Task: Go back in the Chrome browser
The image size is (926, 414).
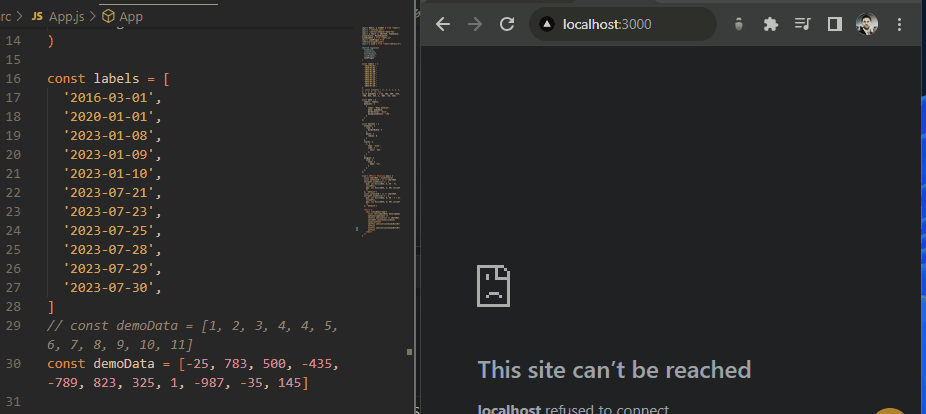Action: 443,24
